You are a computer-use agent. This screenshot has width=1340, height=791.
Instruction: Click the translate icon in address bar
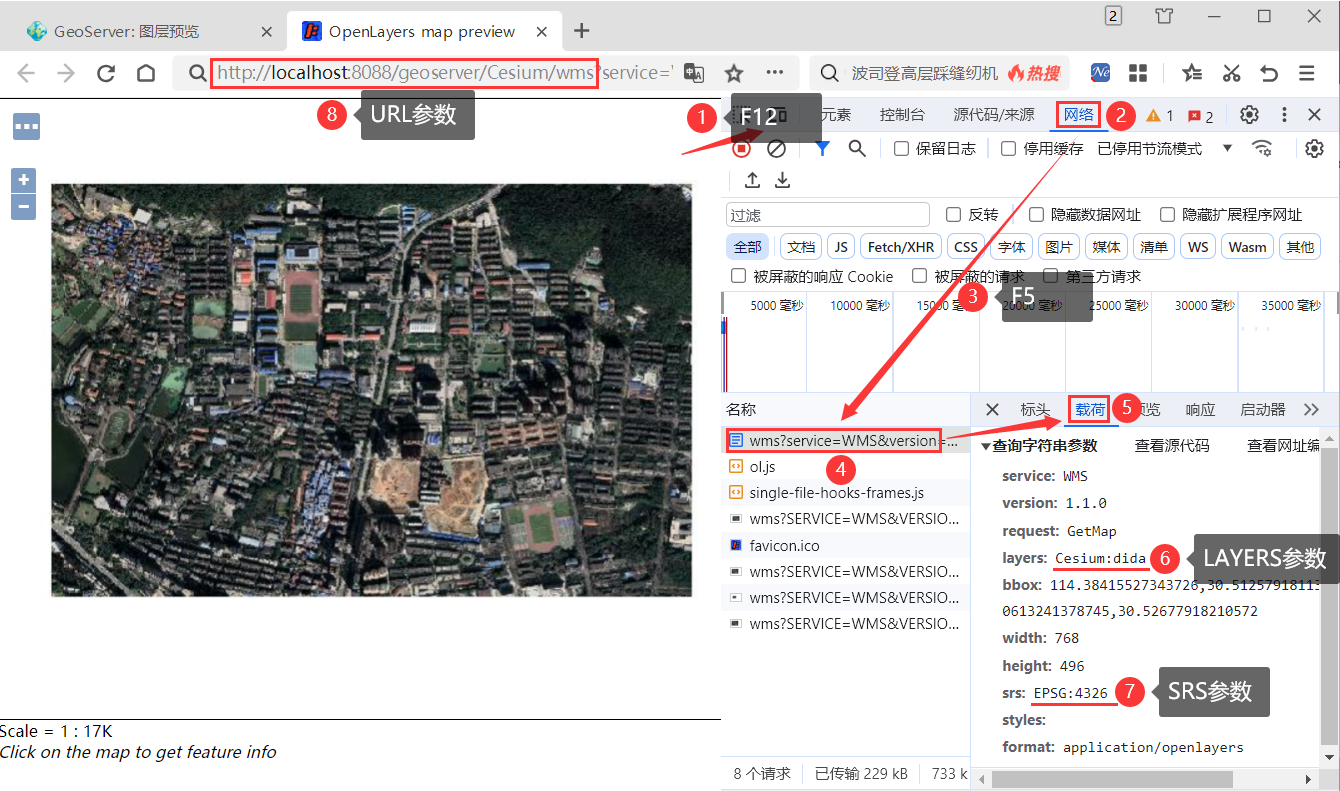point(694,73)
